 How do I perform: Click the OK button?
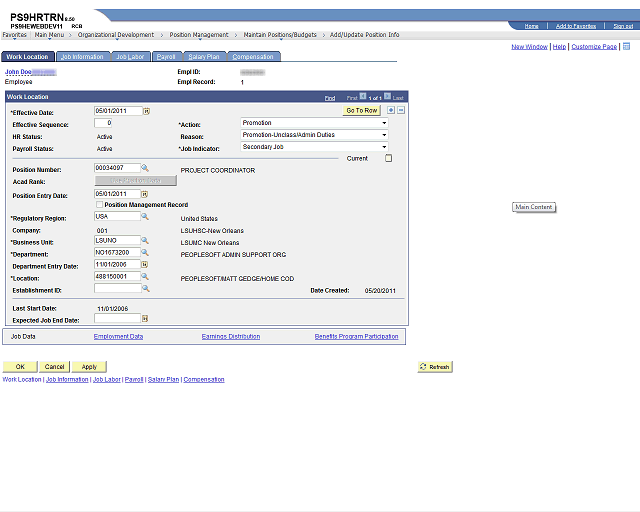pos(20,367)
